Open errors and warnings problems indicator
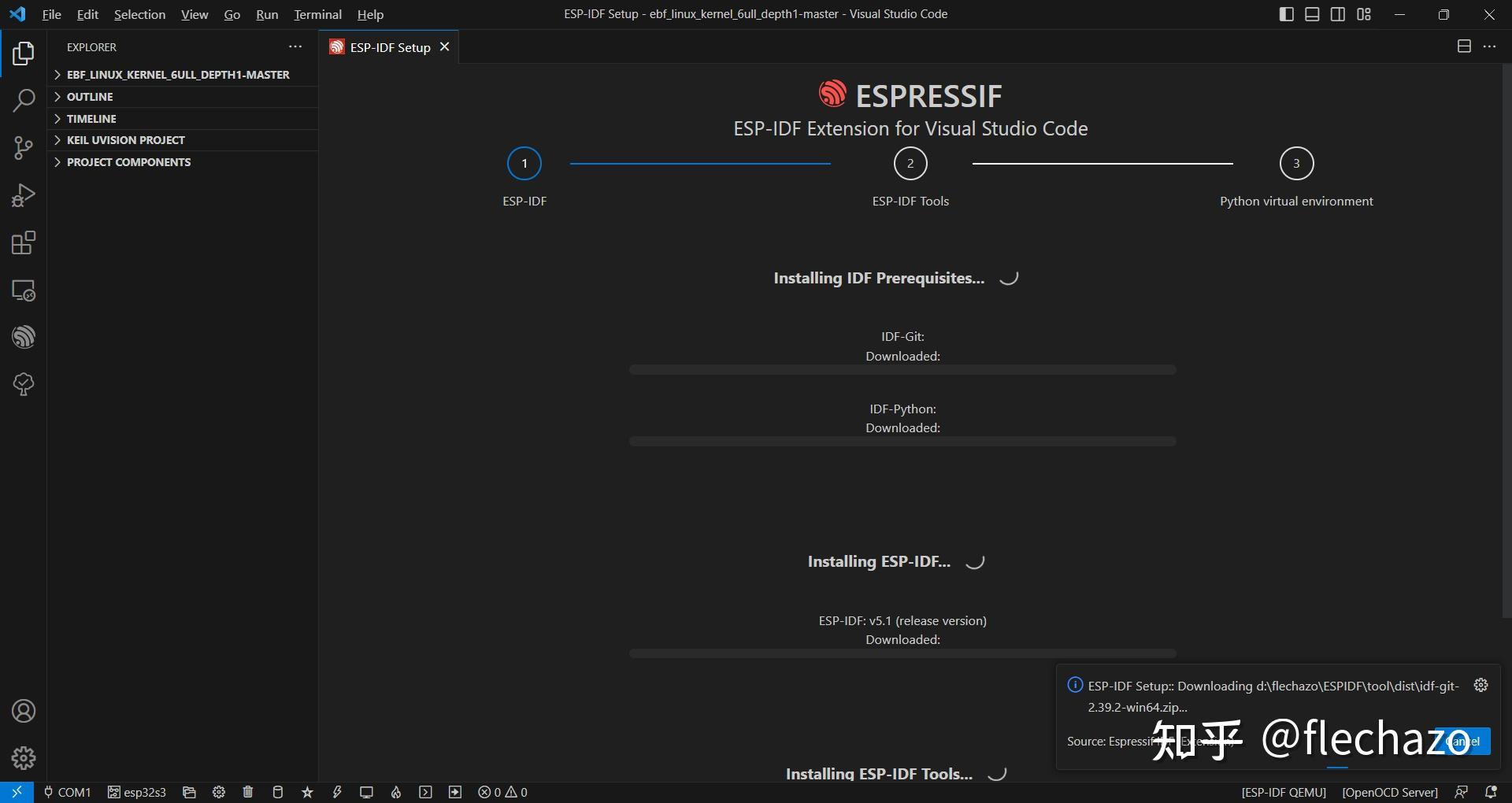 (x=502, y=792)
